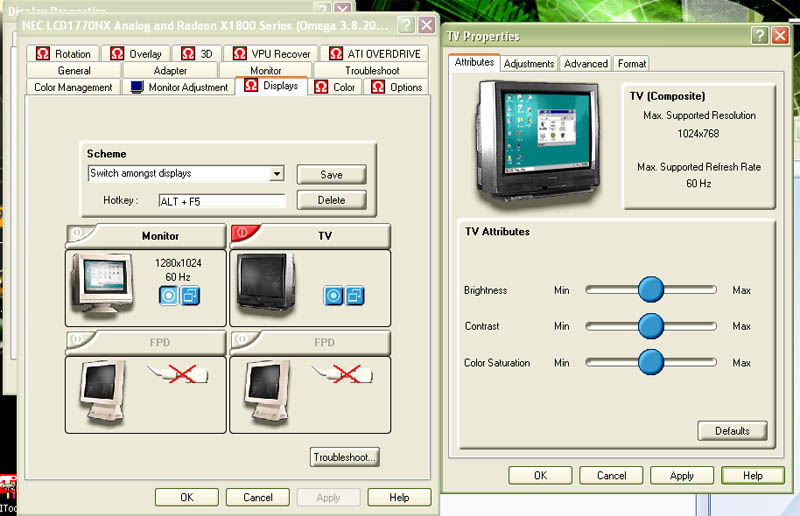
Task: Open Help in the Radeon dialog
Action: point(399,497)
